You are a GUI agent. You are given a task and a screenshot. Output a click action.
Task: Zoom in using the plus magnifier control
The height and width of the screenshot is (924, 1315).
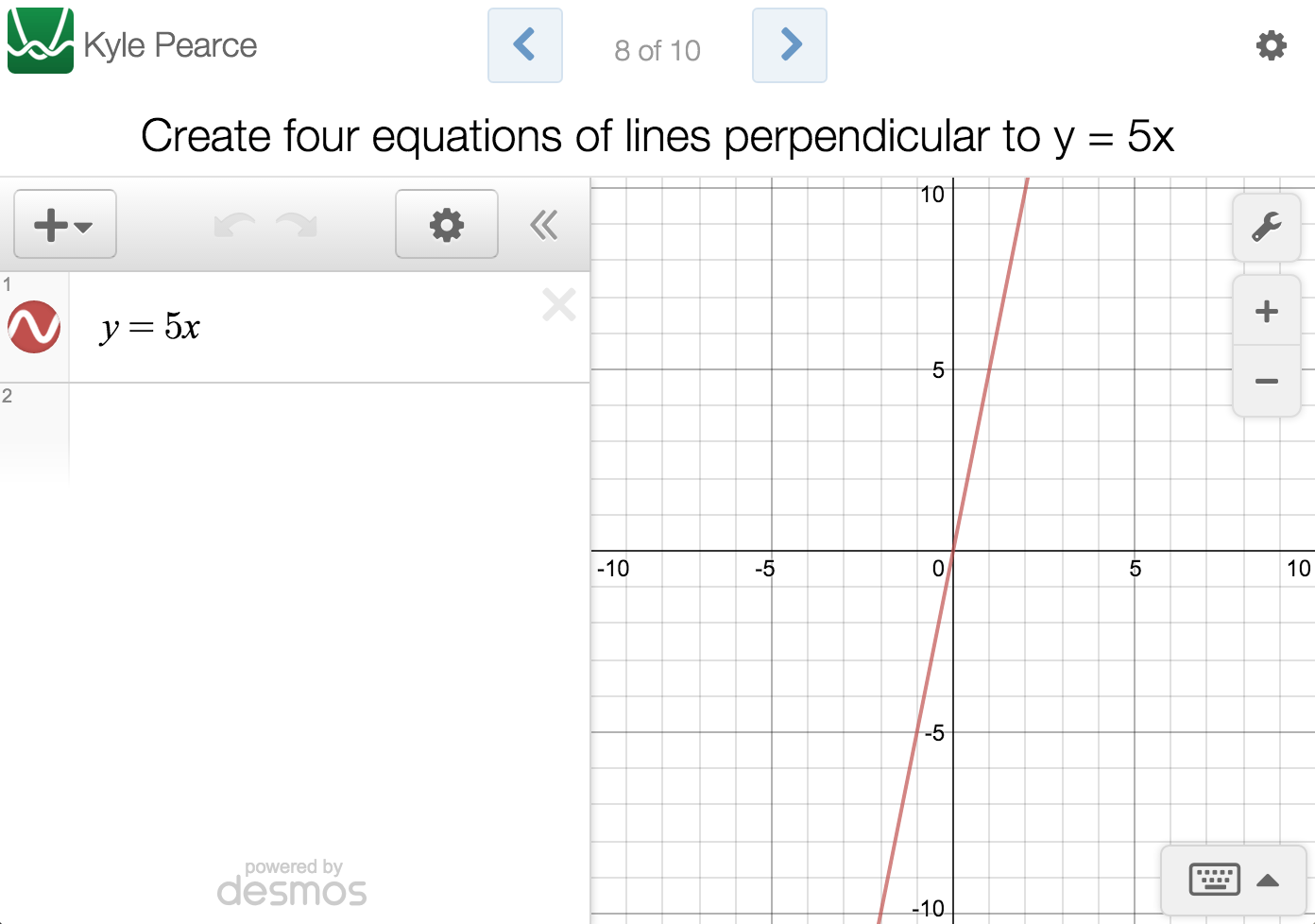click(1266, 310)
